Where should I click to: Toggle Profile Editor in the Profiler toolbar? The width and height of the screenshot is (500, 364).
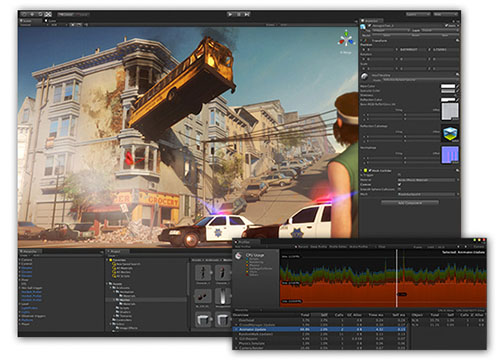point(338,247)
